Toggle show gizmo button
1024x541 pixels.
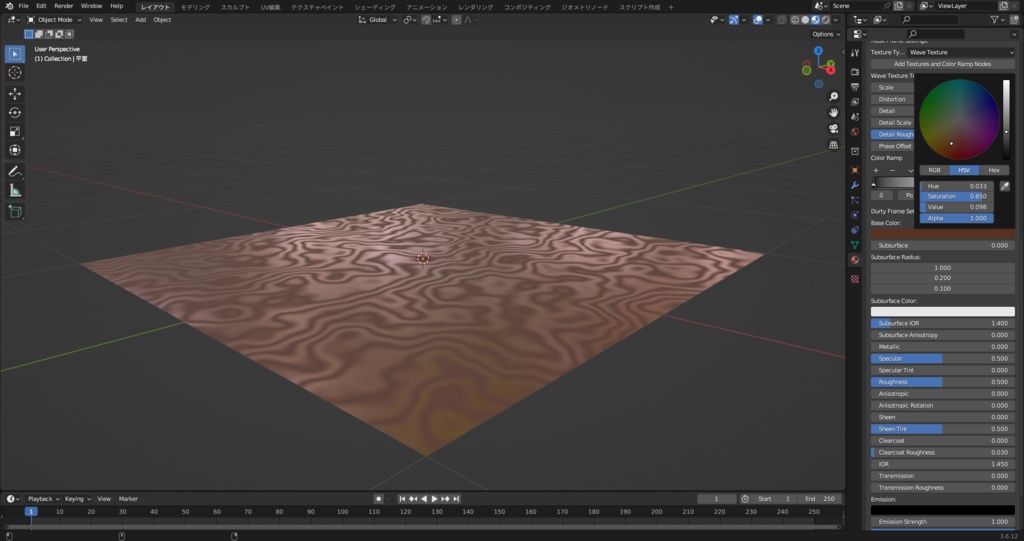(x=734, y=20)
